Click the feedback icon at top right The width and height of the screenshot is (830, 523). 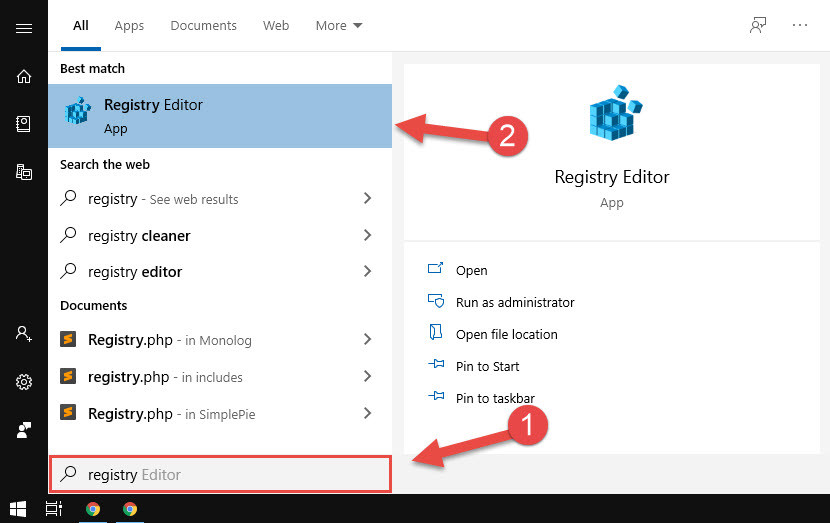[x=758, y=25]
